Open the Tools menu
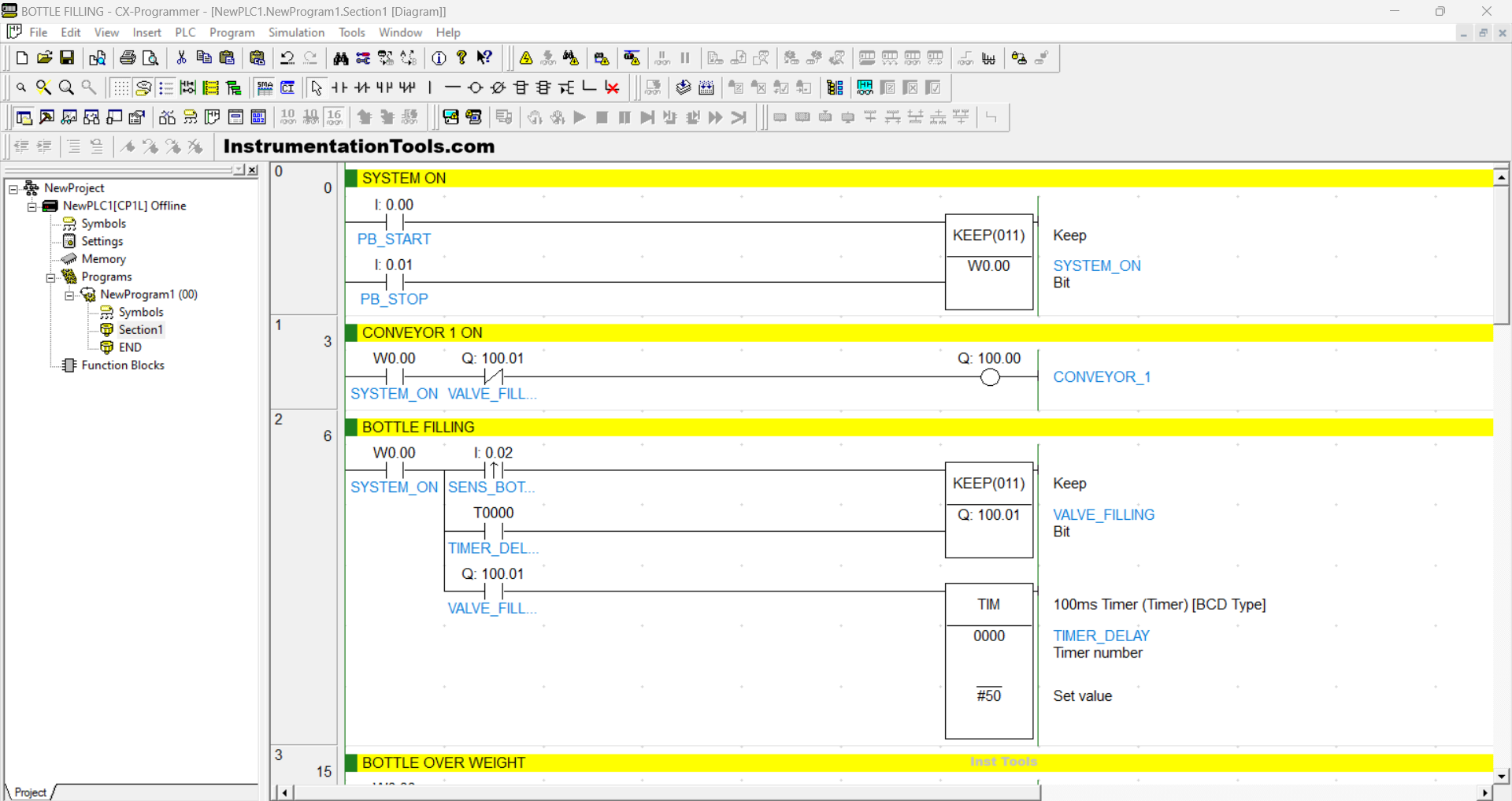Screen dimensions: 1512x801 point(352,32)
